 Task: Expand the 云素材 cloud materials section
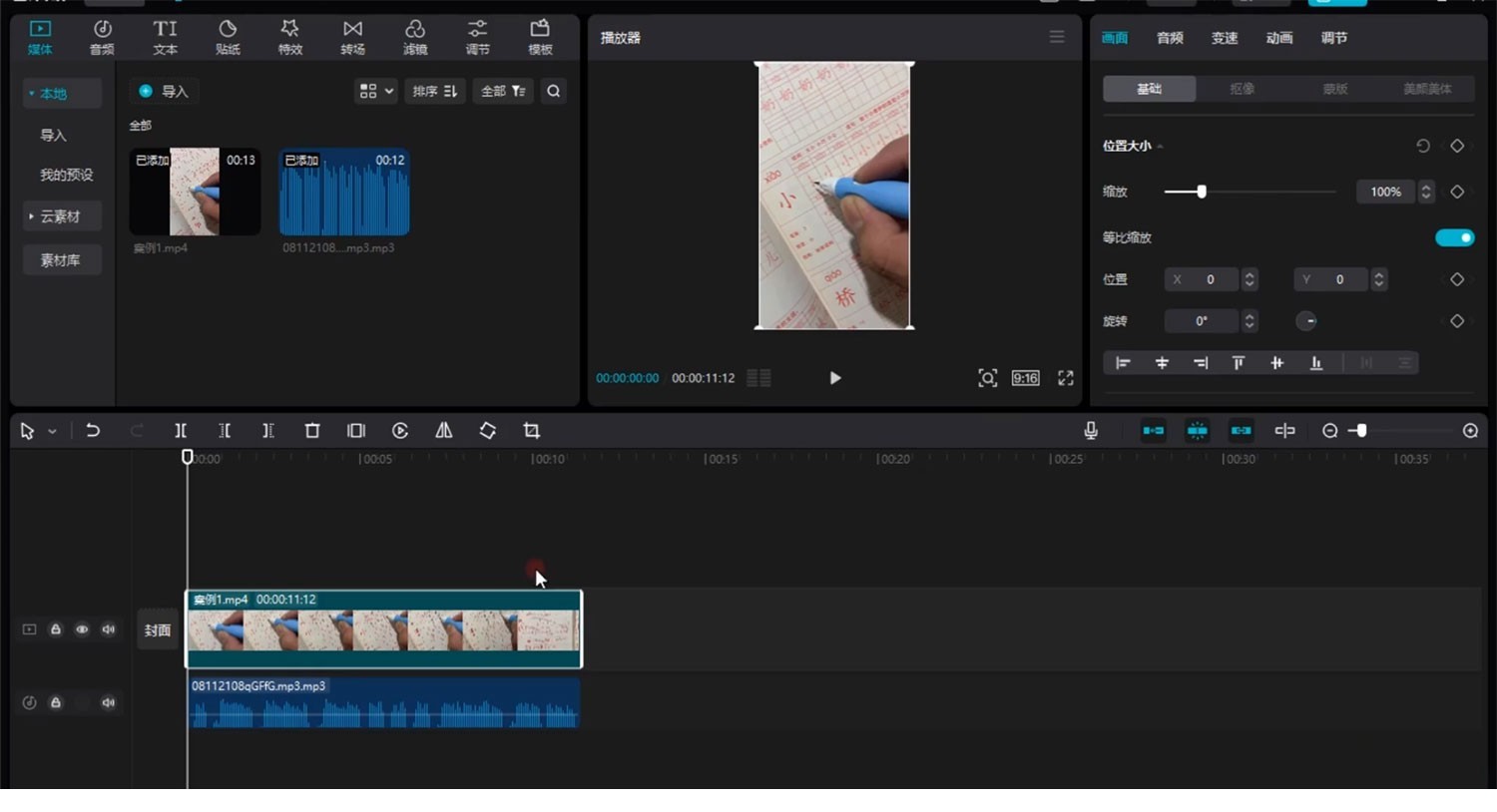[61, 216]
